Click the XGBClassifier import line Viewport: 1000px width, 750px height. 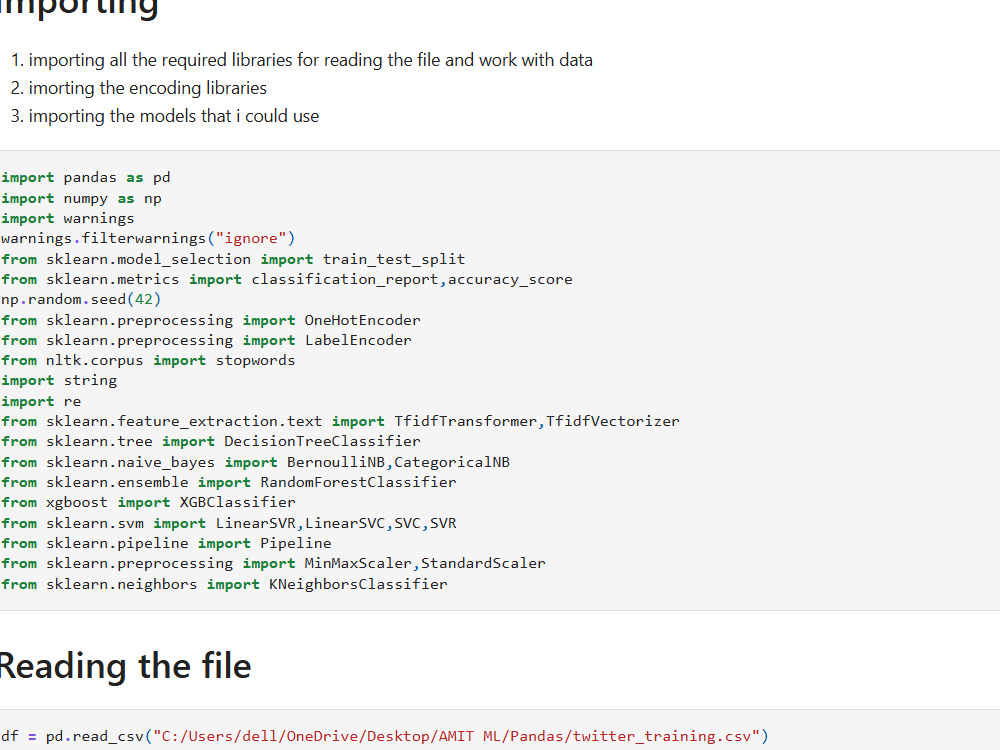pyautogui.click(x=148, y=502)
